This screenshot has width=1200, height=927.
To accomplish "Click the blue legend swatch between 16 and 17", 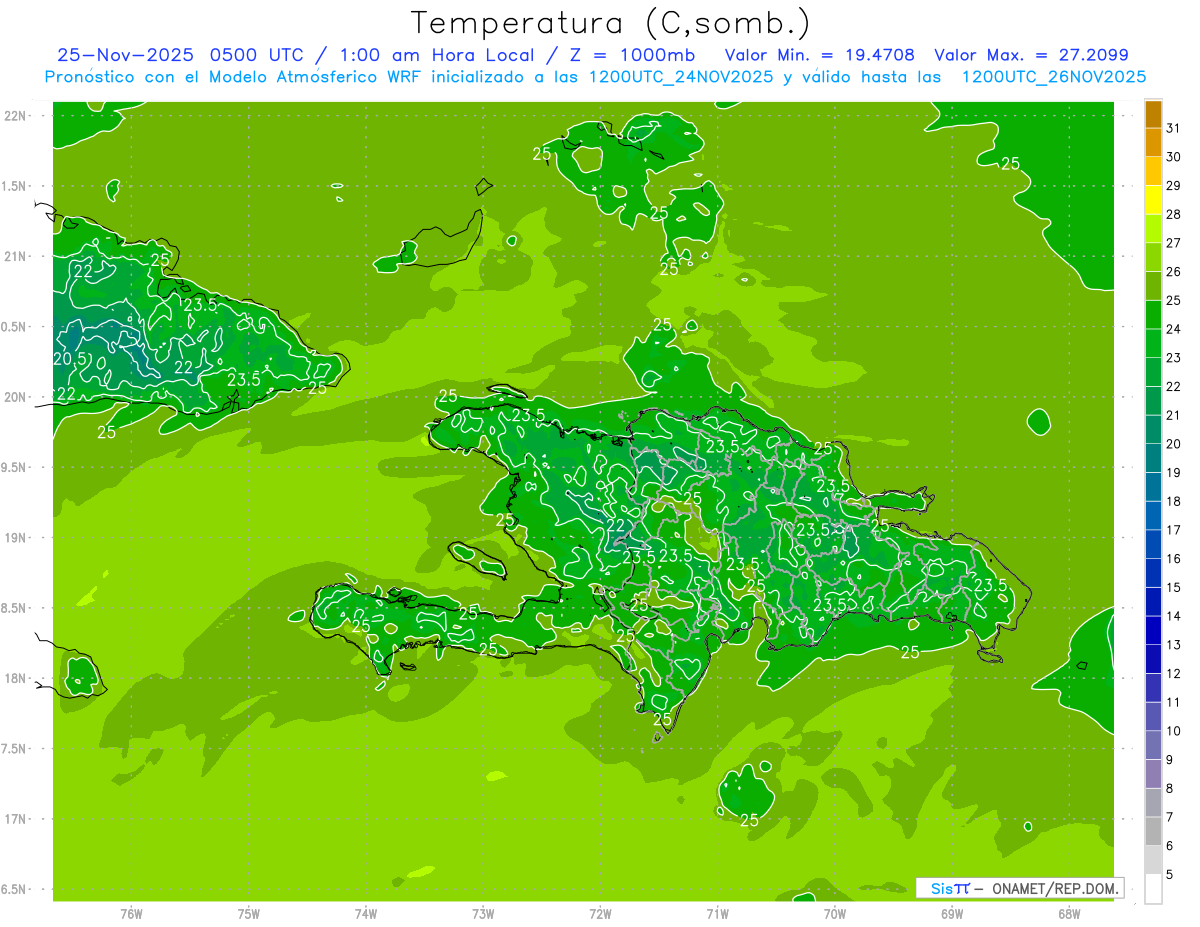I will click(x=1153, y=544).
